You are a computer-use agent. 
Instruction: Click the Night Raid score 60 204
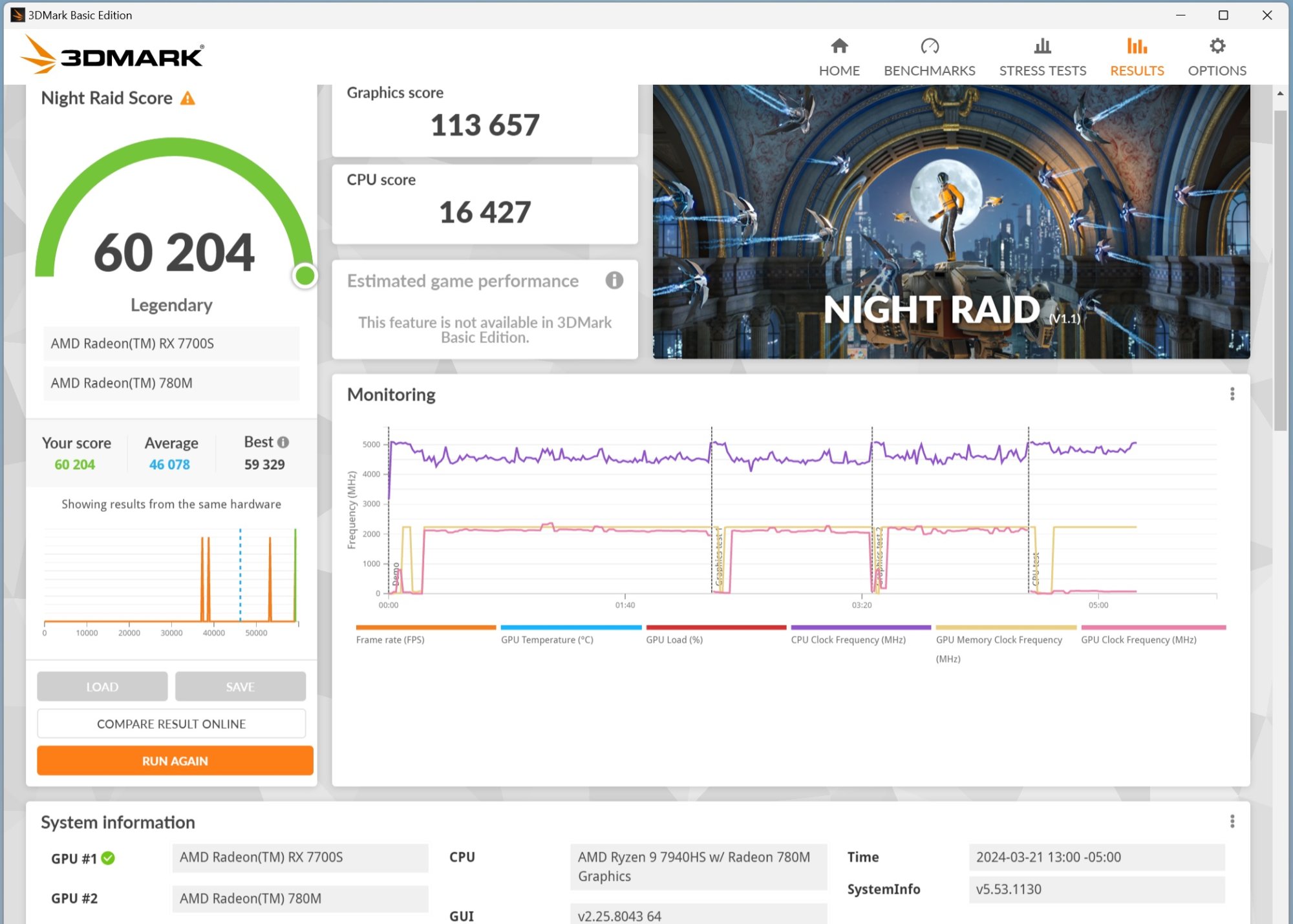(175, 252)
